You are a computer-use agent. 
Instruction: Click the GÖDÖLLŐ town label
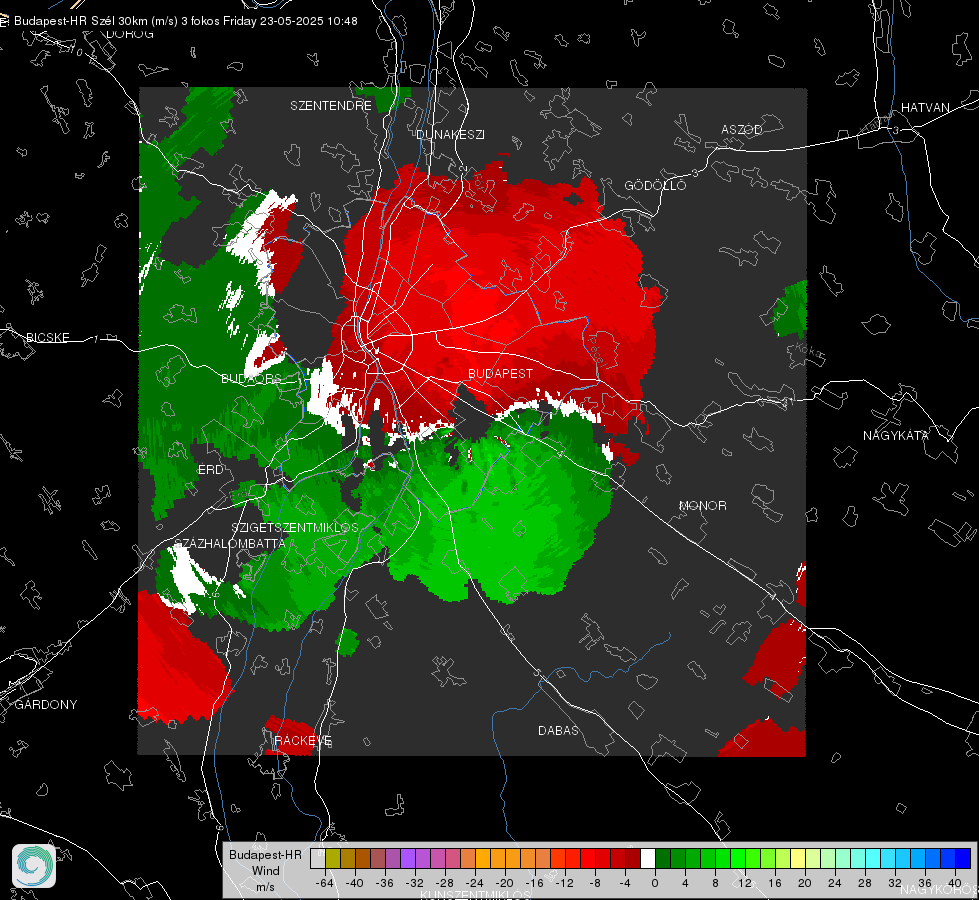point(655,185)
